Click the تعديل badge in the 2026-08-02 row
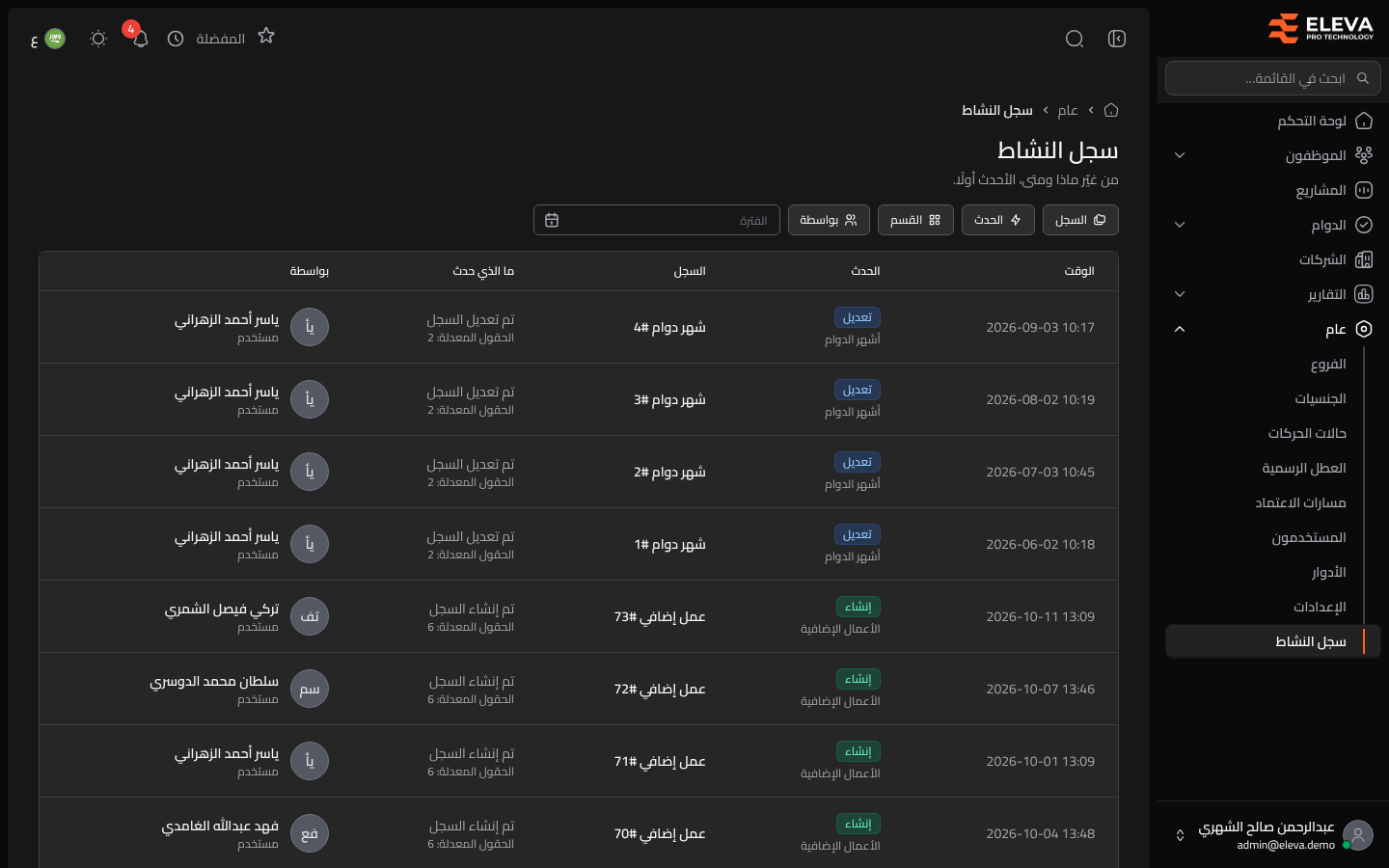Viewport: 1389px width, 868px height. coord(857,390)
